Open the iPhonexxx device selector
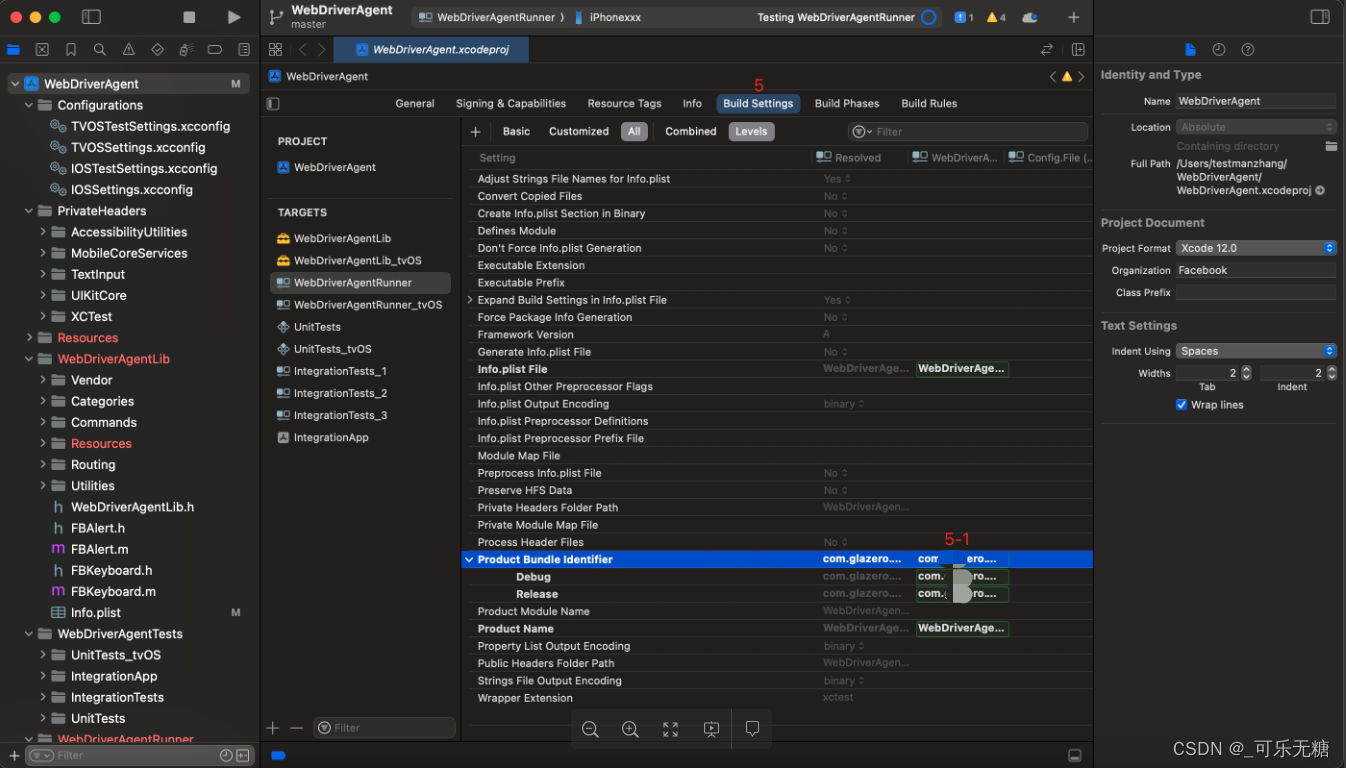The image size is (1346, 768). tap(608, 17)
